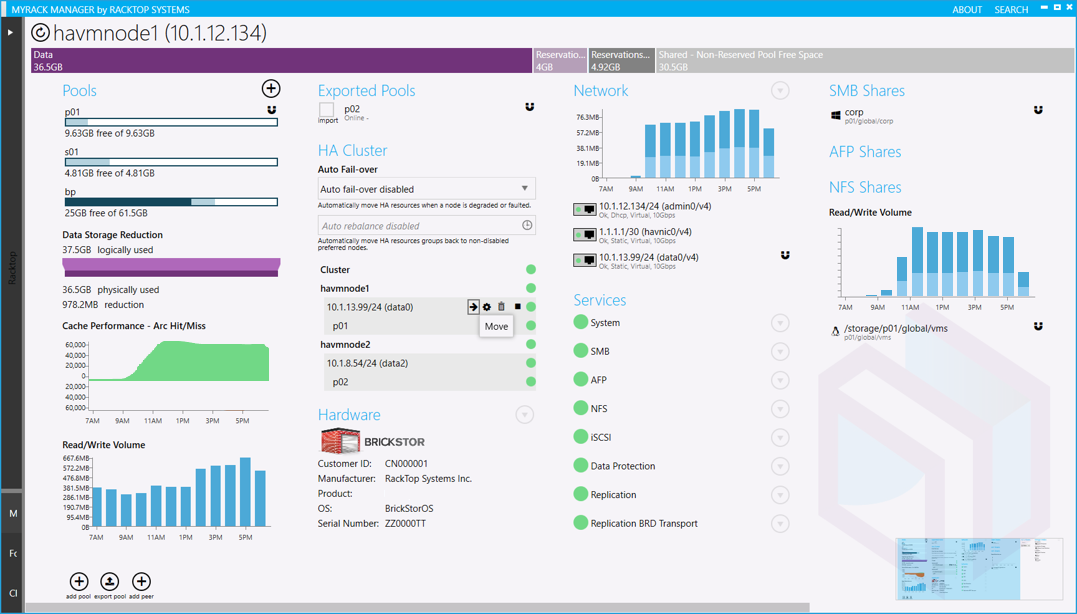The image size is (1077, 614).
Task: Click green status dot for p02 resource
Action: (x=531, y=382)
